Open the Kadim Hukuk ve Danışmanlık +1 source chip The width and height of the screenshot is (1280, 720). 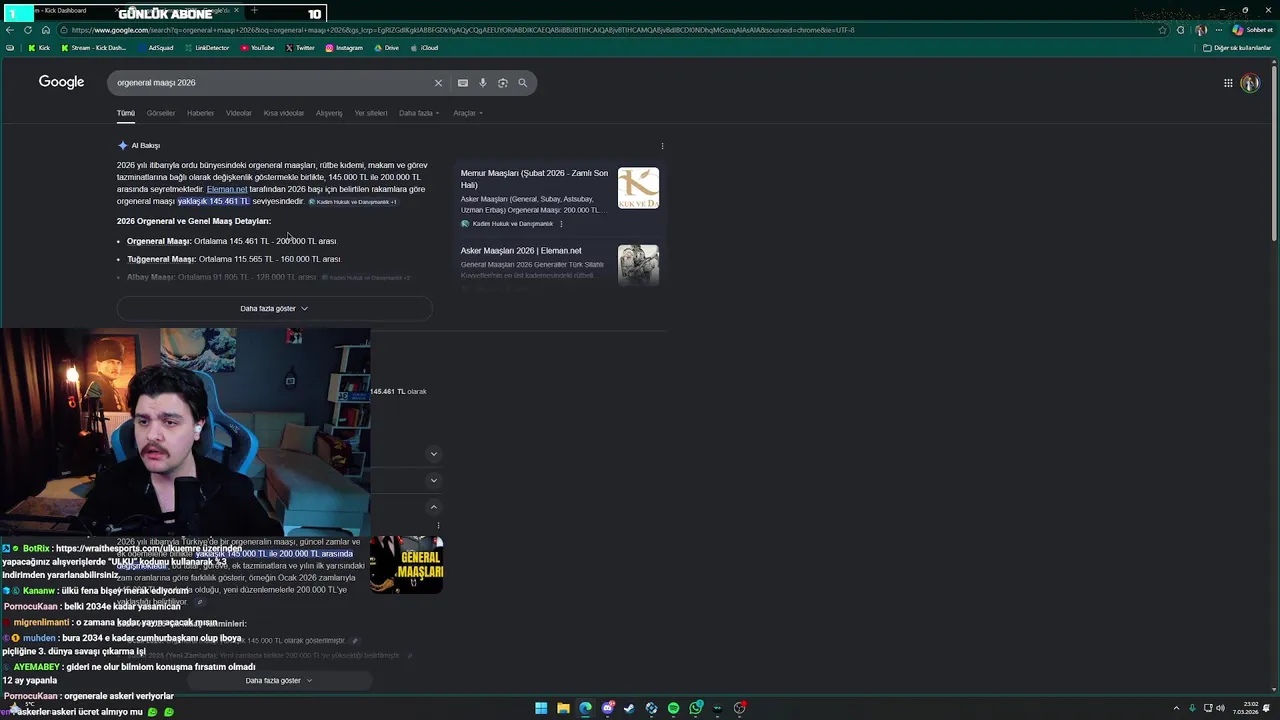coord(353,202)
